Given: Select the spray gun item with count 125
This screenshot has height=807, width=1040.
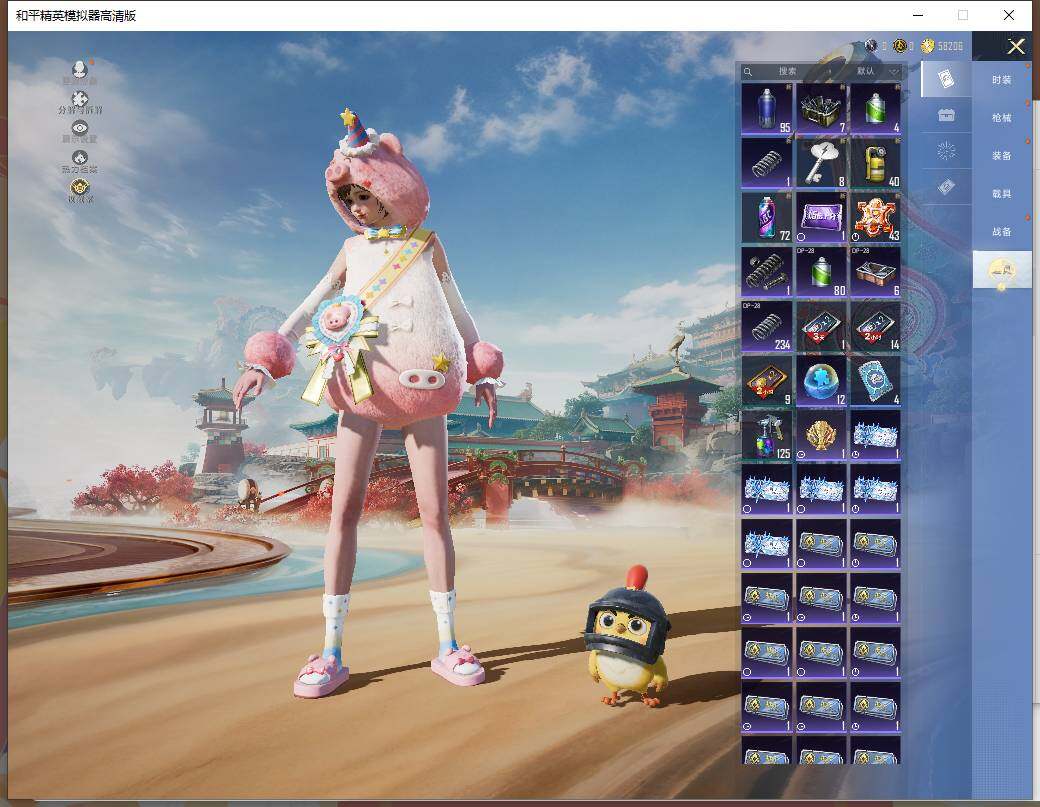Looking at the screenshot, I should point(767,435).
